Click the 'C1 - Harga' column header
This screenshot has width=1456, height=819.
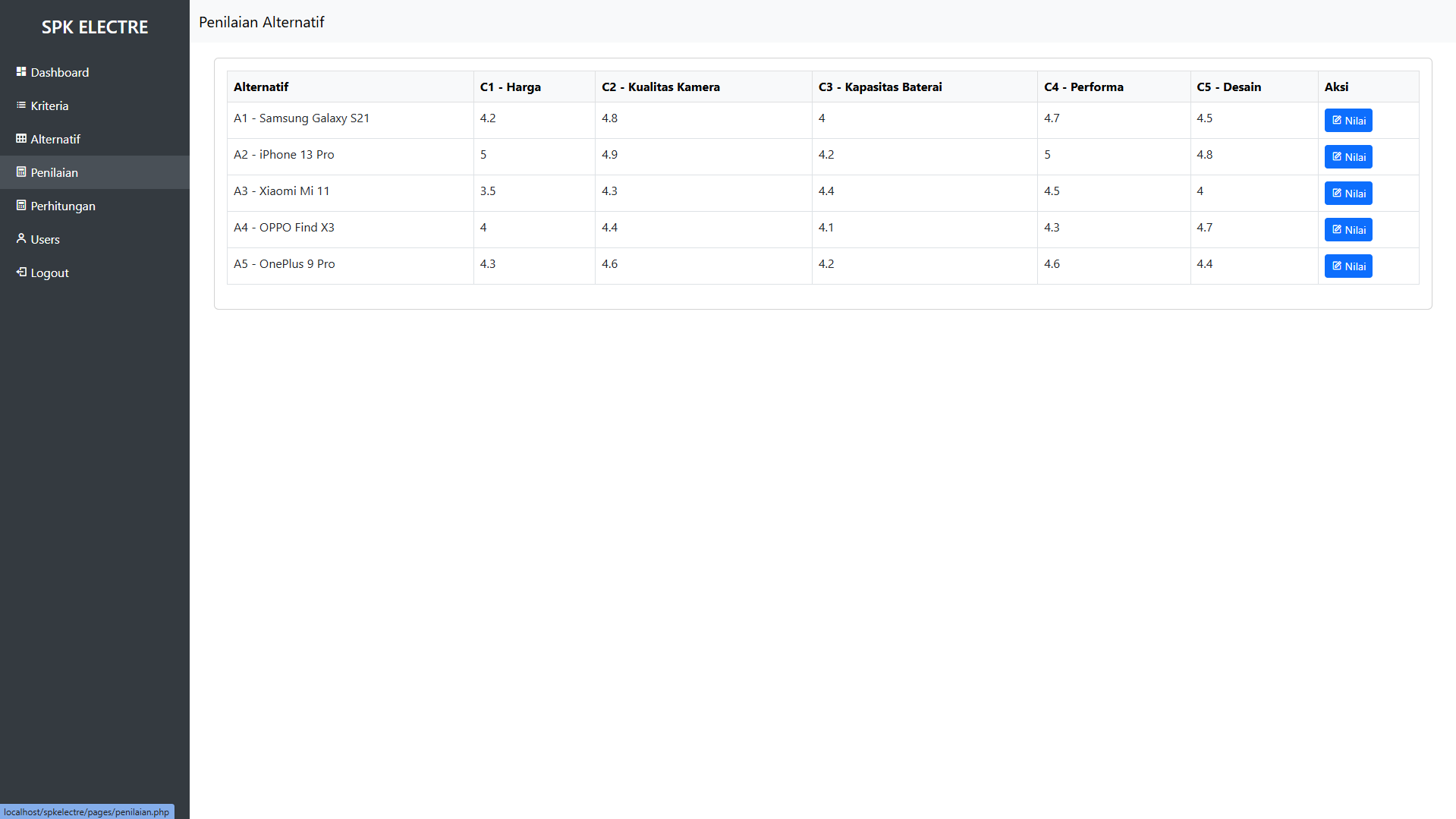point(534,87)
